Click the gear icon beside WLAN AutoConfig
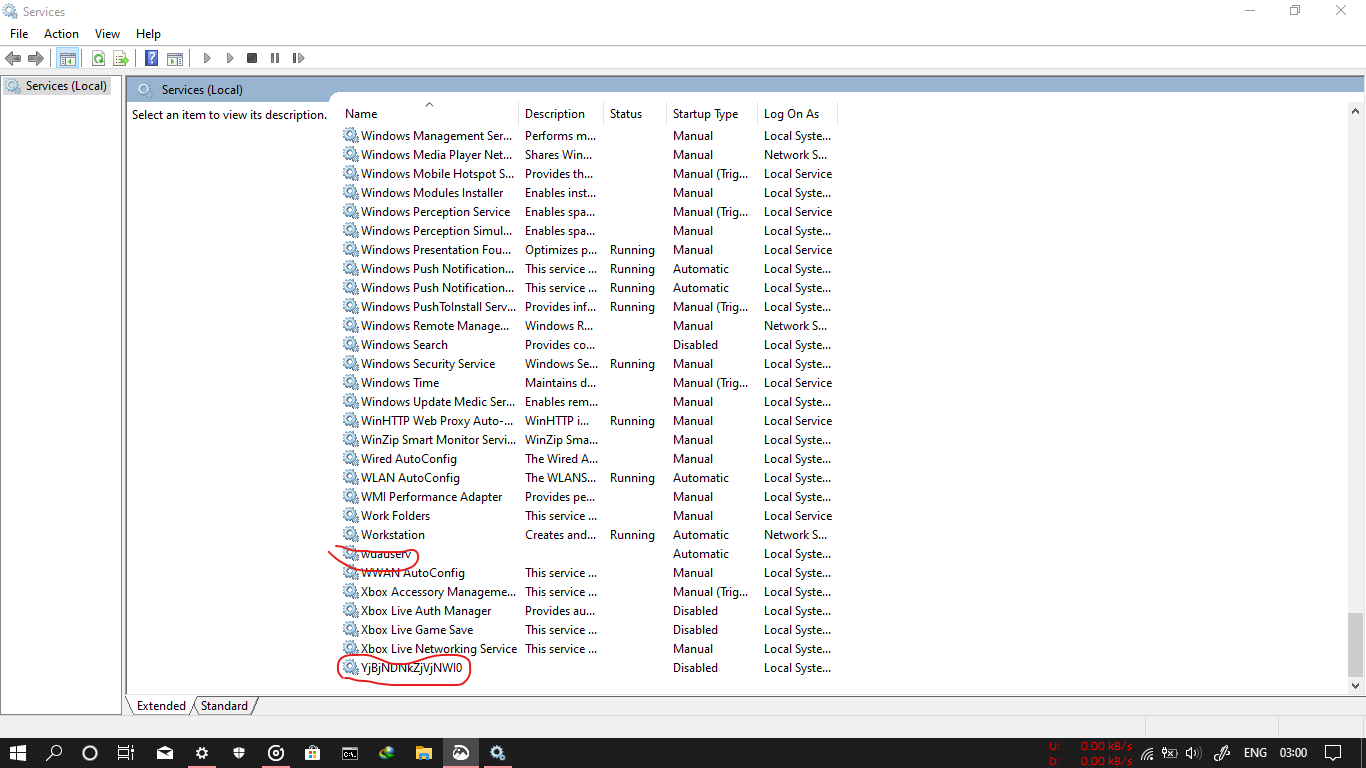 pyautogui.click(x=350, y=478)
